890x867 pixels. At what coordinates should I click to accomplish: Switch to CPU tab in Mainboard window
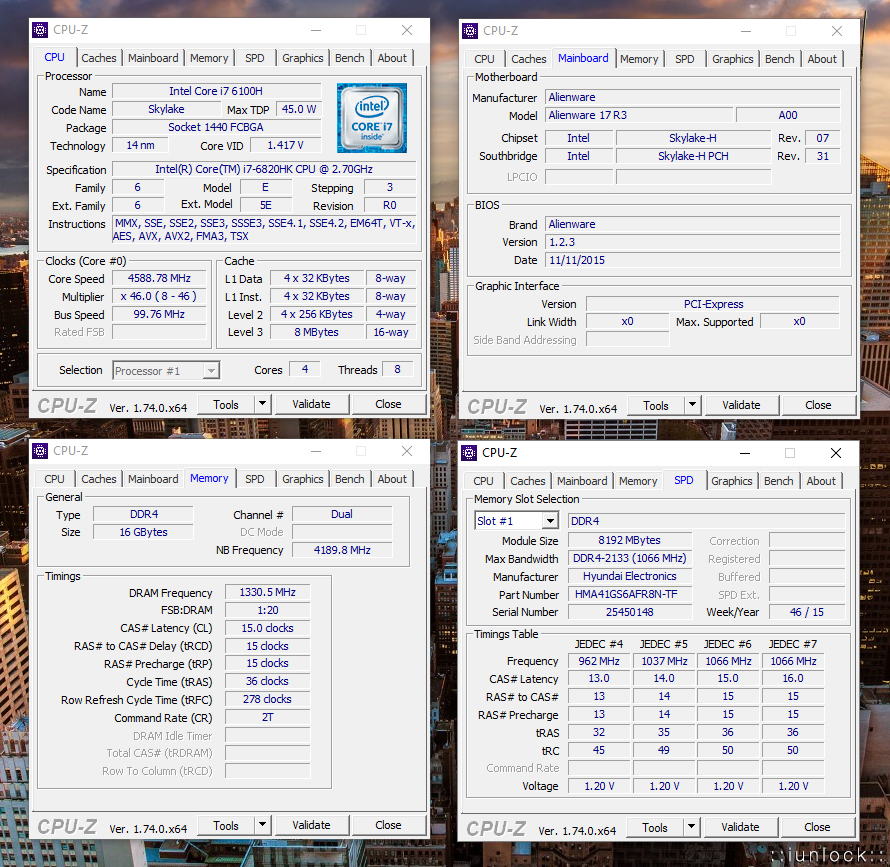click(x=484, y=59)
